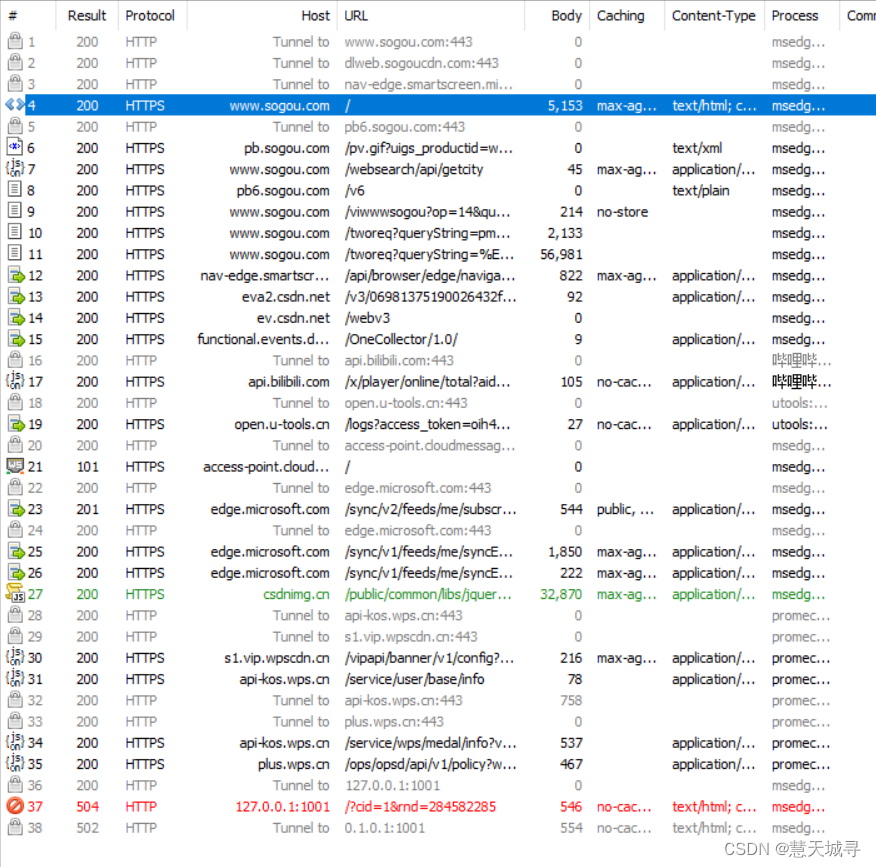Image resolution: width=876 pixels, height=867 pixels.
Task: Click the lock icon of session 1
Action: point(15,41)
